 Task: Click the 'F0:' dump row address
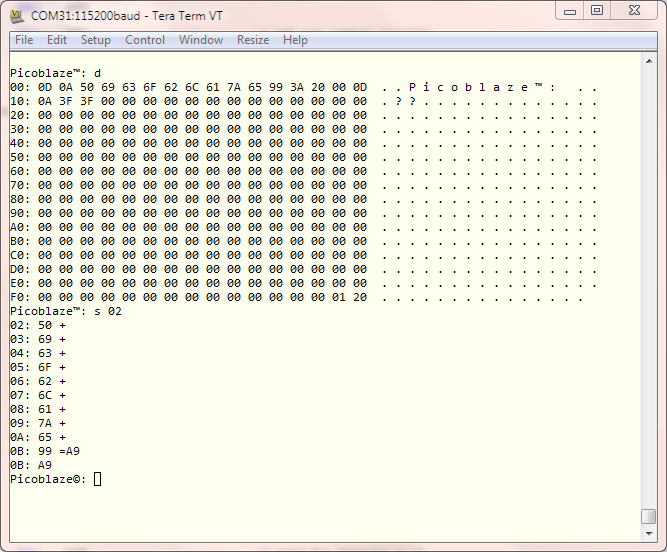[x=20, y=297]
